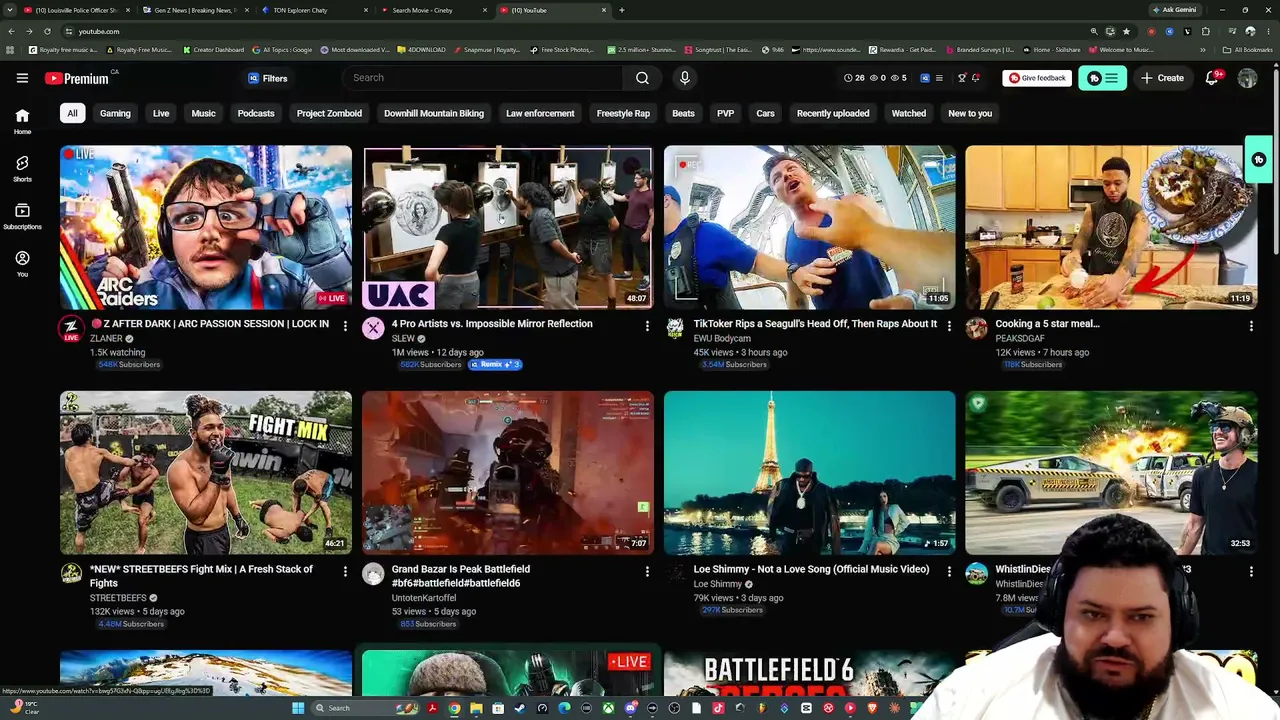Open the account avatar menu

coord(1247,78)
